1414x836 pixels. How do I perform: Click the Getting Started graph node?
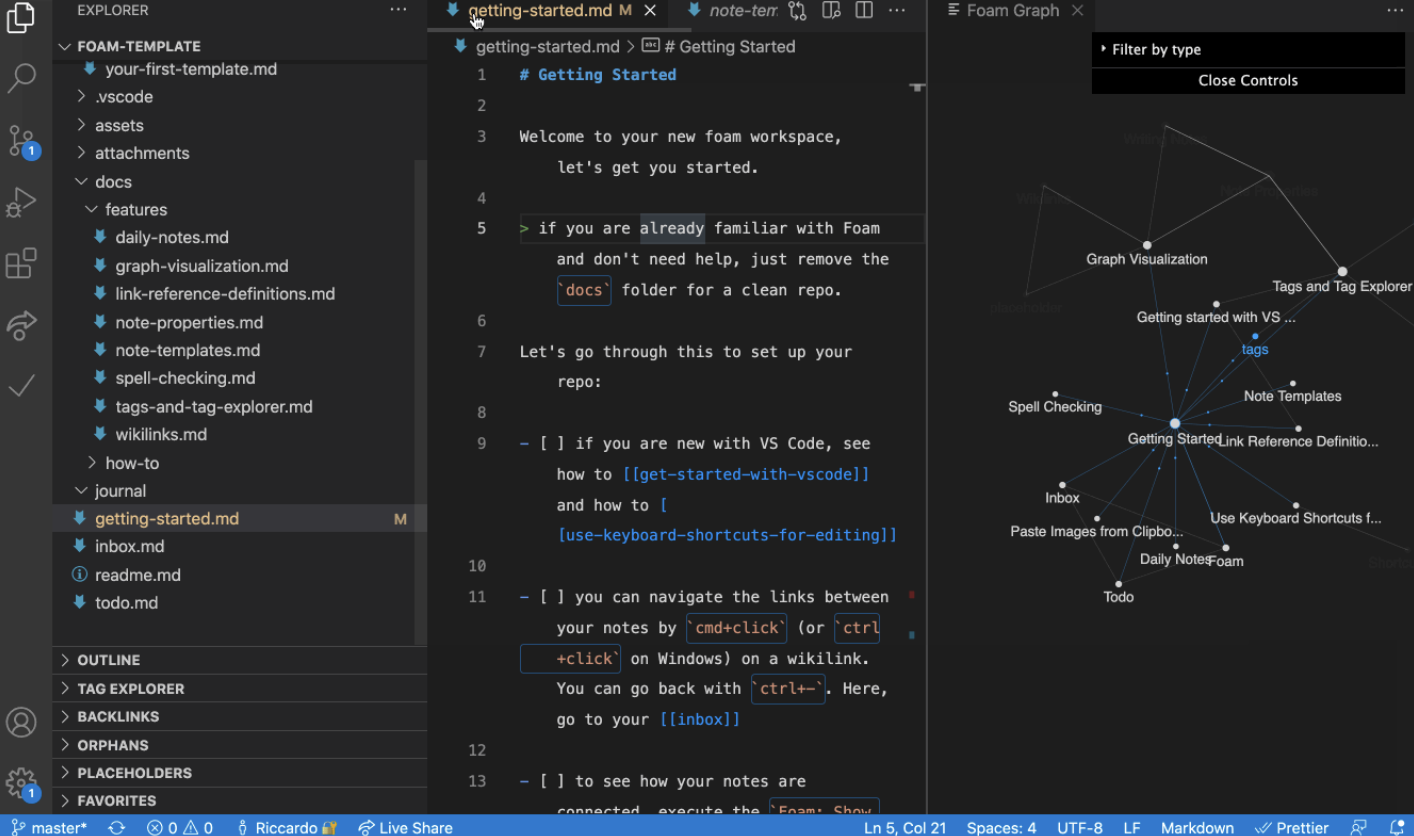pyautogui.click(x=1175, y=424)
